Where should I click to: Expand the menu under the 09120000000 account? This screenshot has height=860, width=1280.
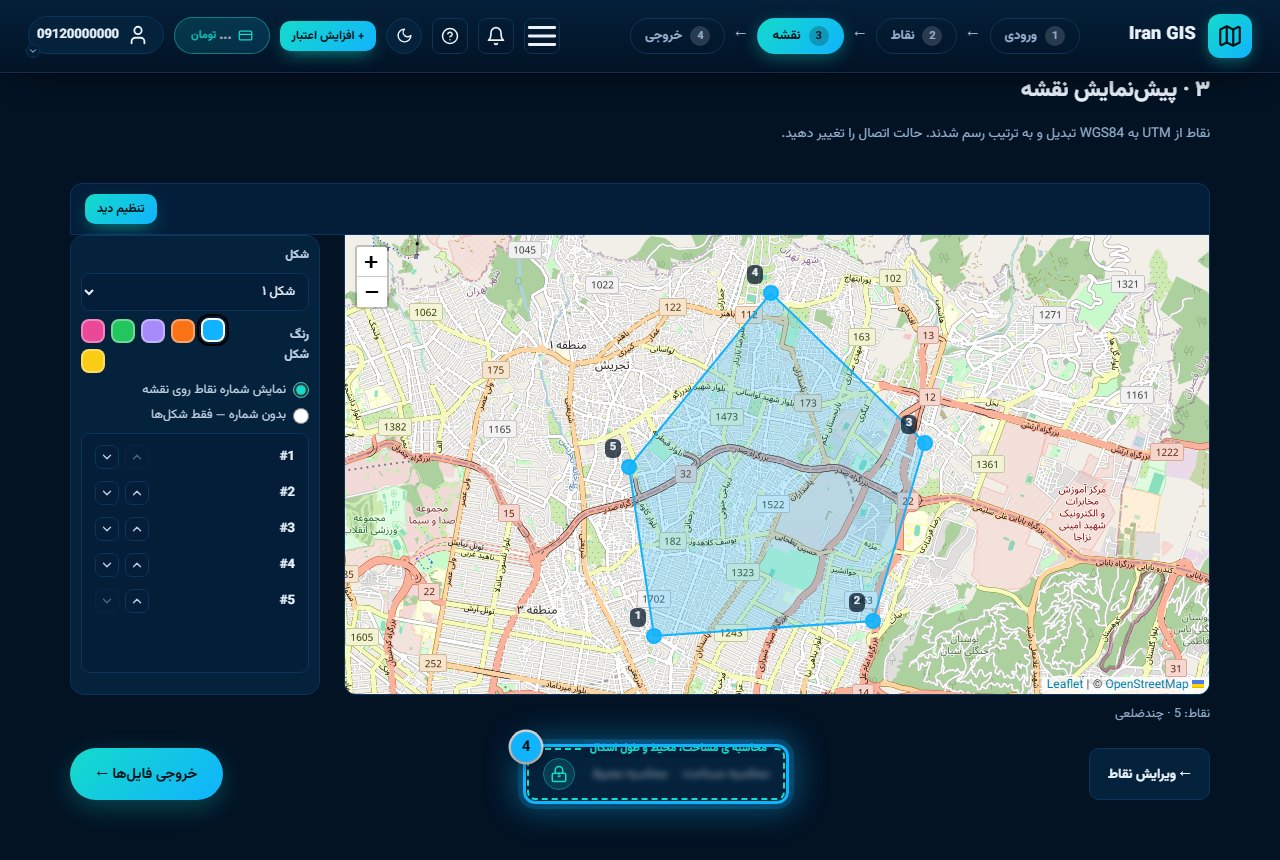pos(34,50)
